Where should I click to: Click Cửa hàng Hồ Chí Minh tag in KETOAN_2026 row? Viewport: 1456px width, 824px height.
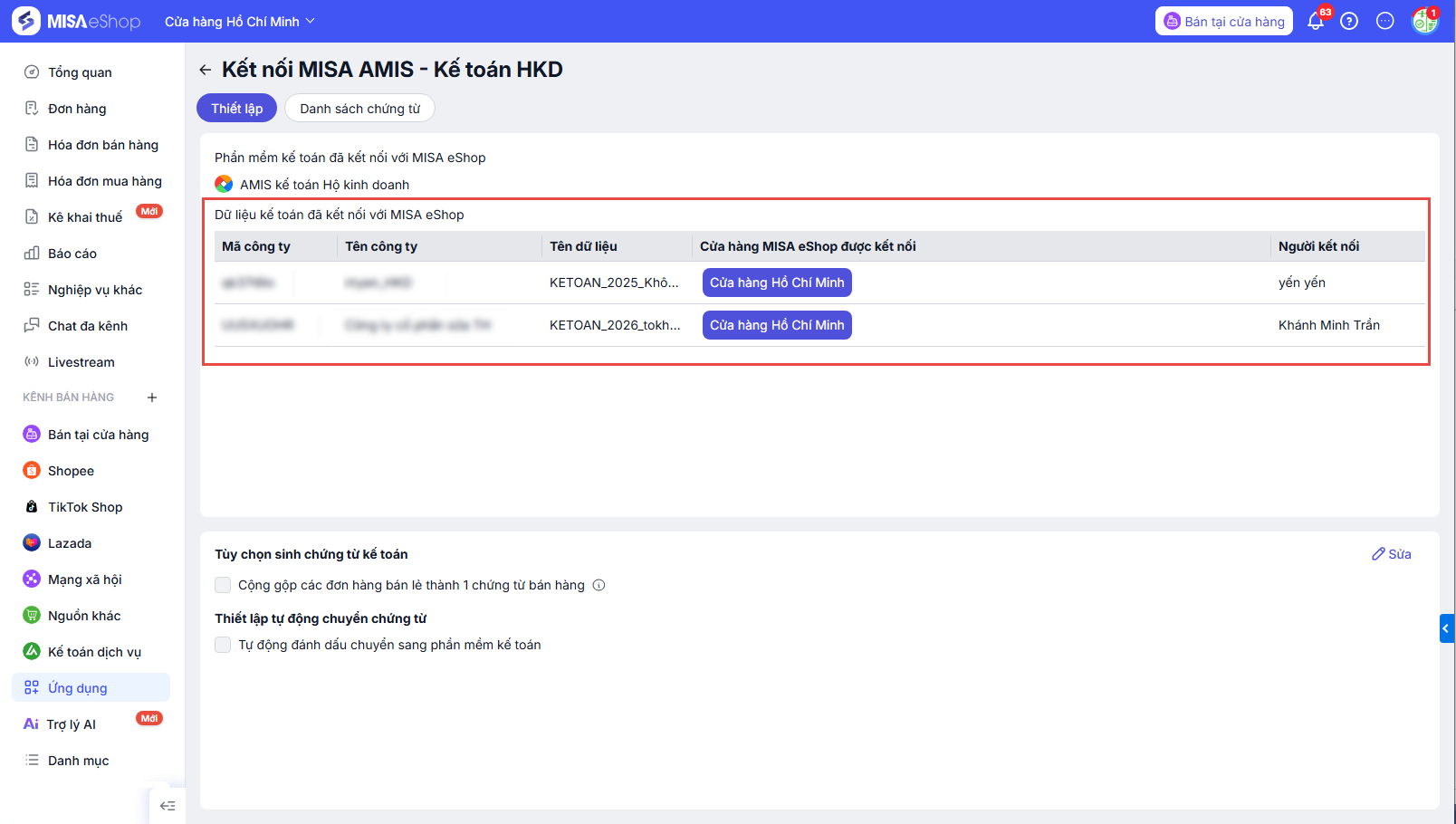point(777,325)
